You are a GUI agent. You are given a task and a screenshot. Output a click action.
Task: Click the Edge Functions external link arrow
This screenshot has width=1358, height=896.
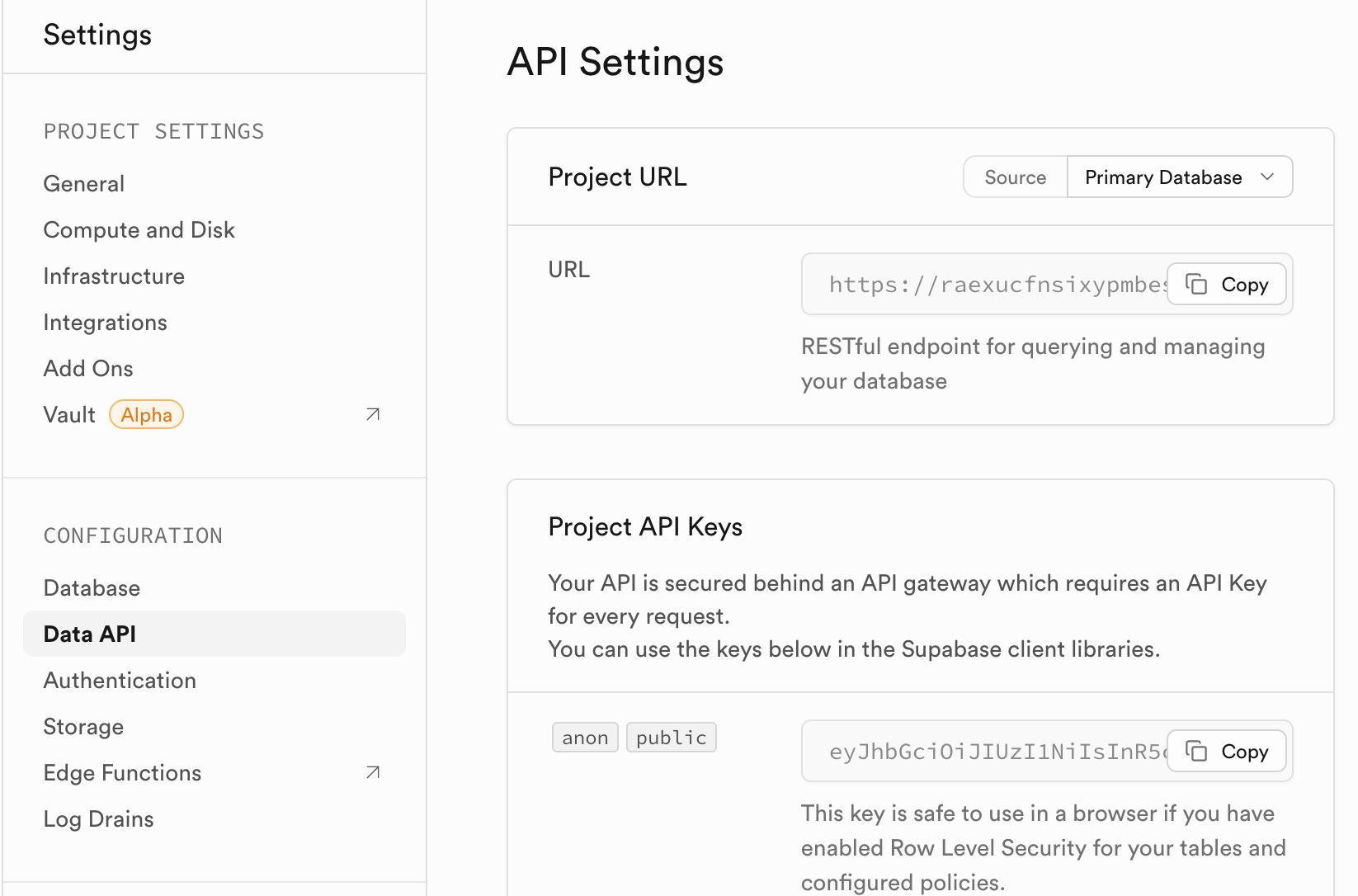[373, 772]
